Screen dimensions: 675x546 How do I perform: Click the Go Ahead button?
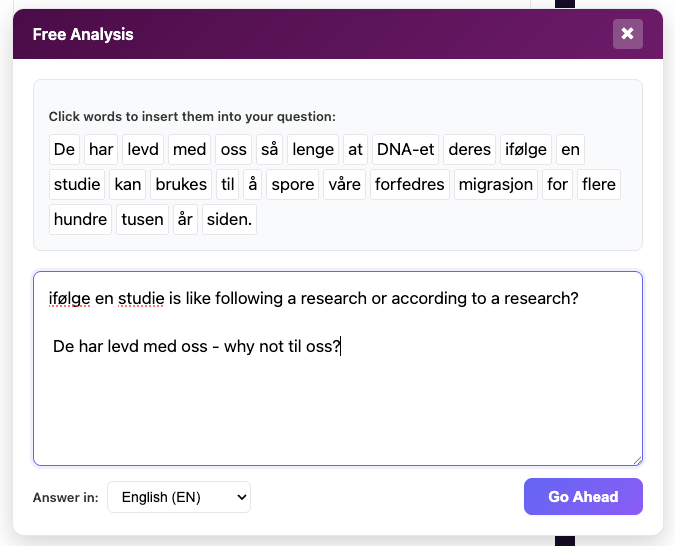click(x=582, y=496)
